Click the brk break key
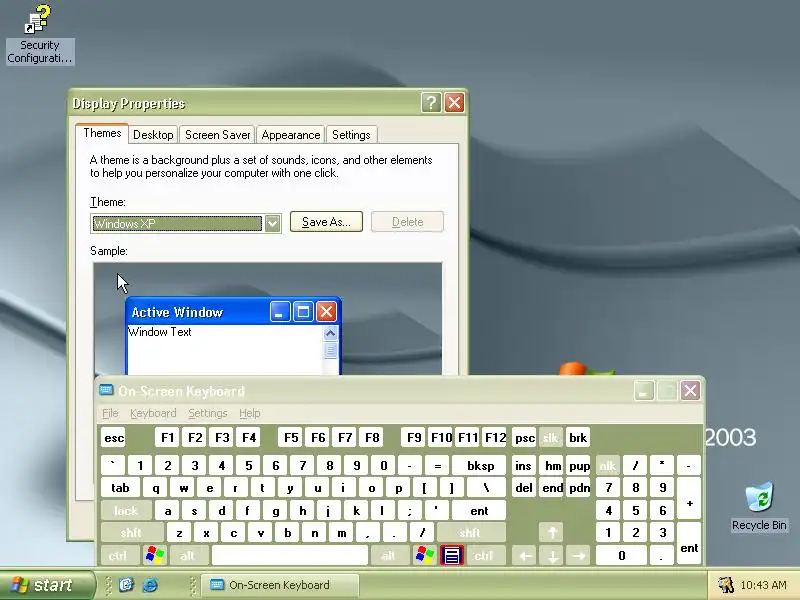Image resolution: width=800 pixels, height=600 pixels. coord(578,438)
